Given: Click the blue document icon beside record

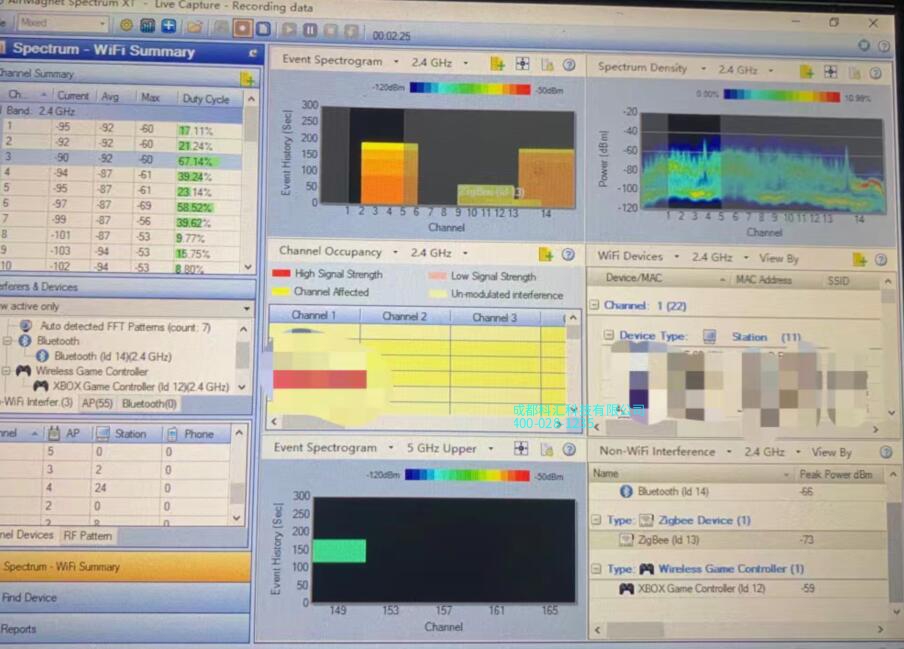Looking at the screenshot, I should (x=263, y=28).
